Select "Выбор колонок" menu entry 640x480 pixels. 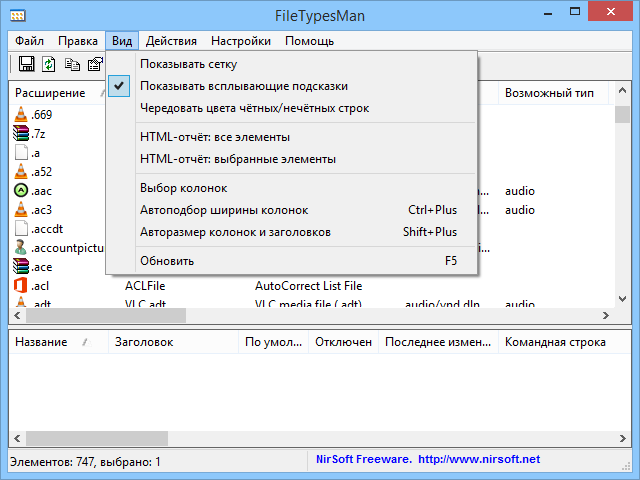pyautogui.click(x=183, y=188)
